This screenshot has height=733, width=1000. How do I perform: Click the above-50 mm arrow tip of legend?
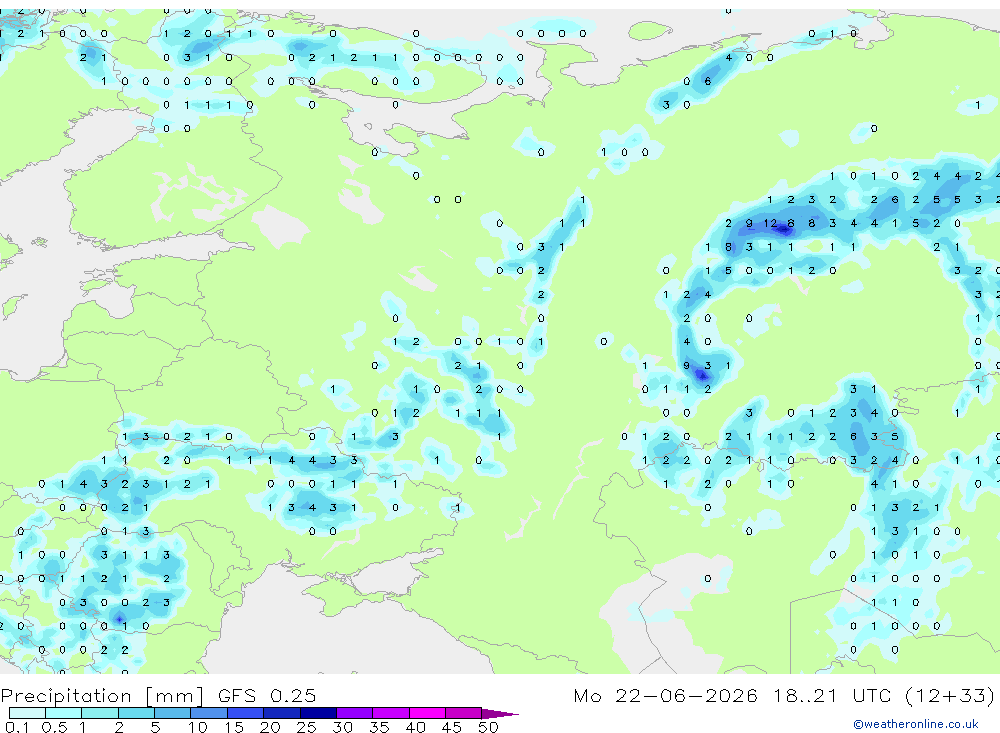(500, 713)
